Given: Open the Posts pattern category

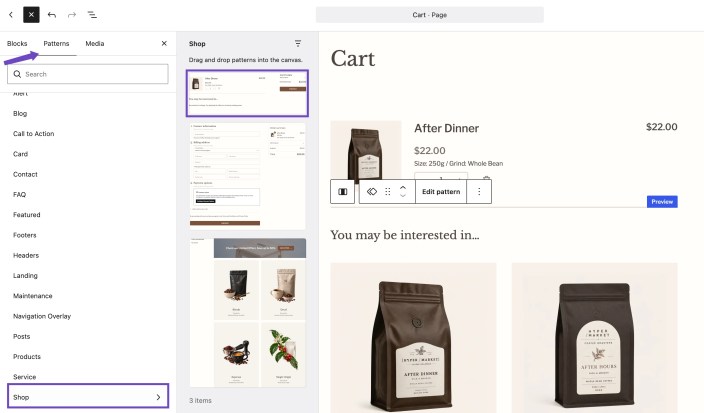Looking at the screenshot, I should pyautogui.click(x=22, y=336).
